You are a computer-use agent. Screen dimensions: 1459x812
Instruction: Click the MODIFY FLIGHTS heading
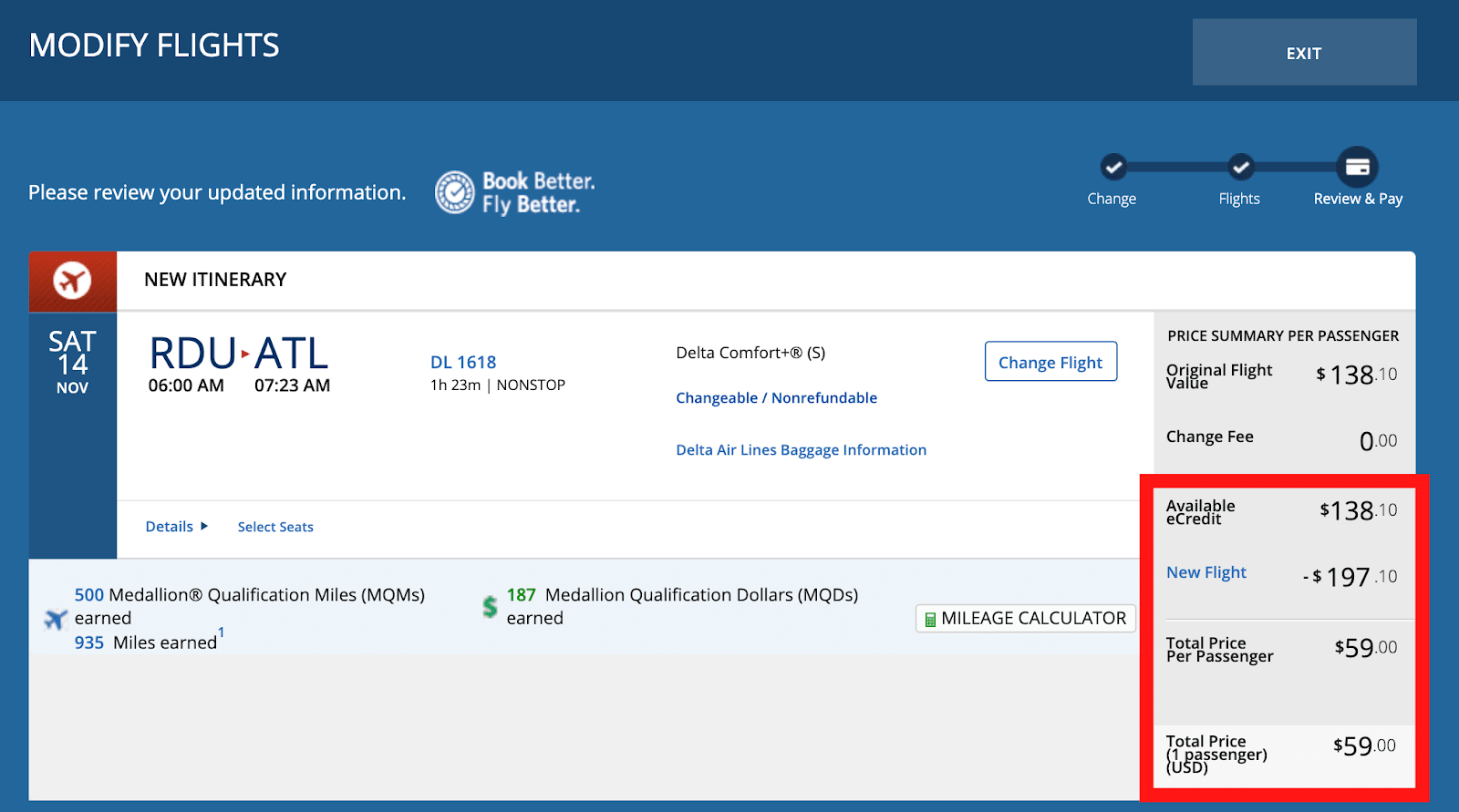click(154, 46)
